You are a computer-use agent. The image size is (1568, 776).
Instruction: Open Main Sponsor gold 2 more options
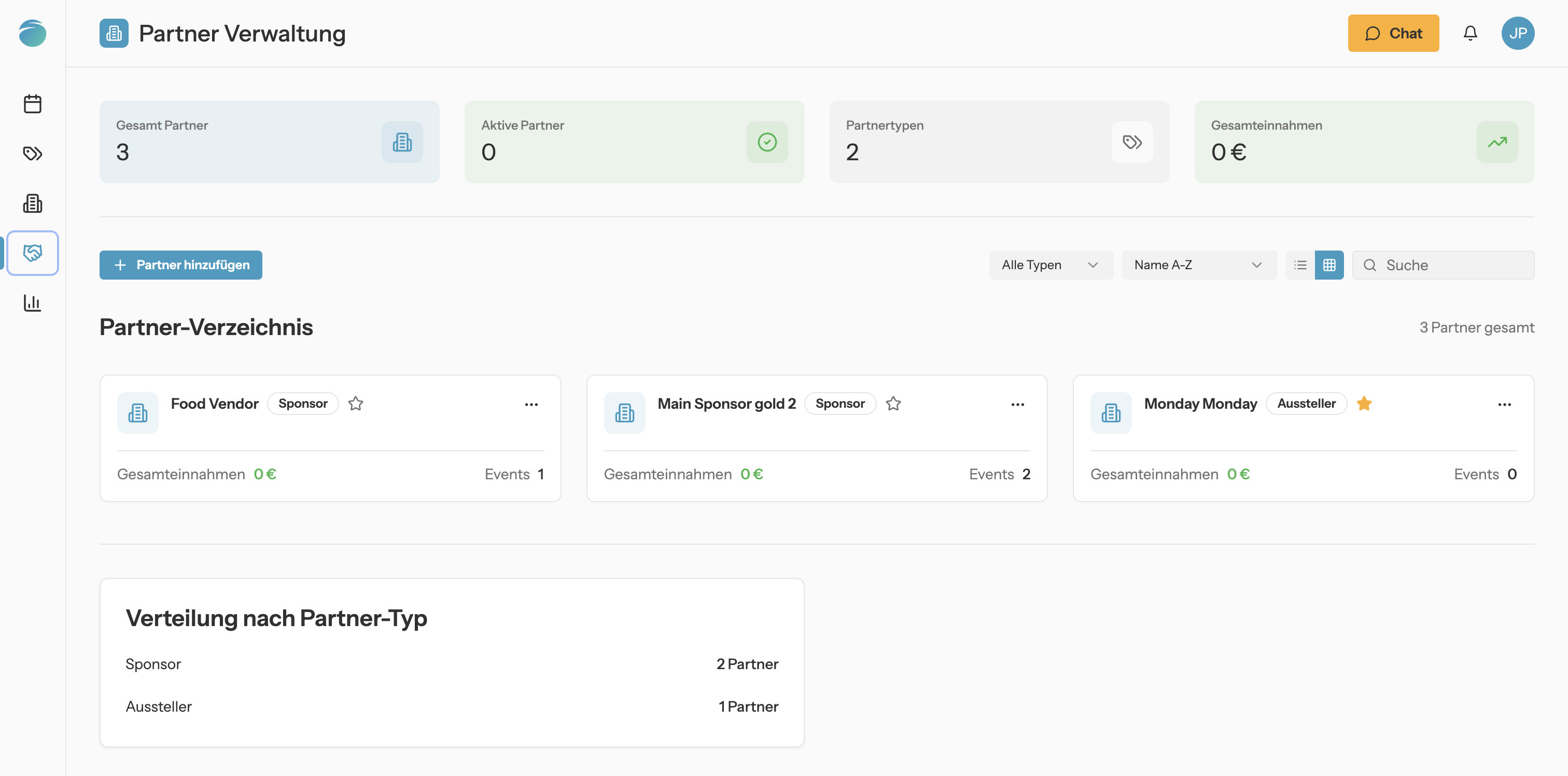(x=1018, y=405)
